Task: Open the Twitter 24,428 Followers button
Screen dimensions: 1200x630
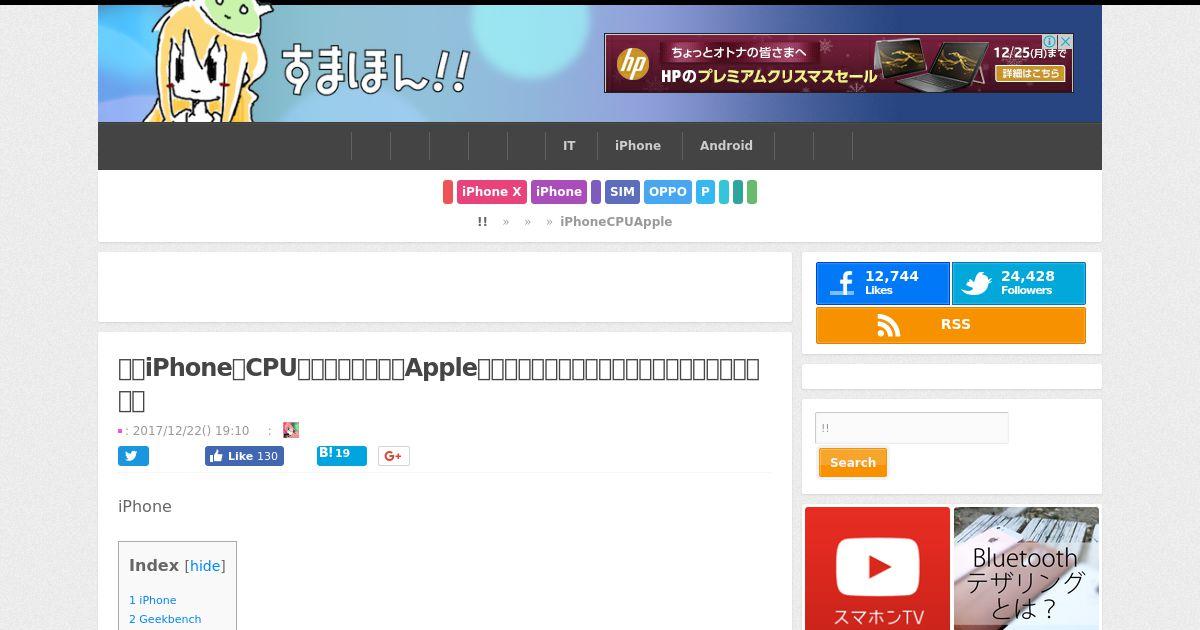Action: (x=1018, y=284)
